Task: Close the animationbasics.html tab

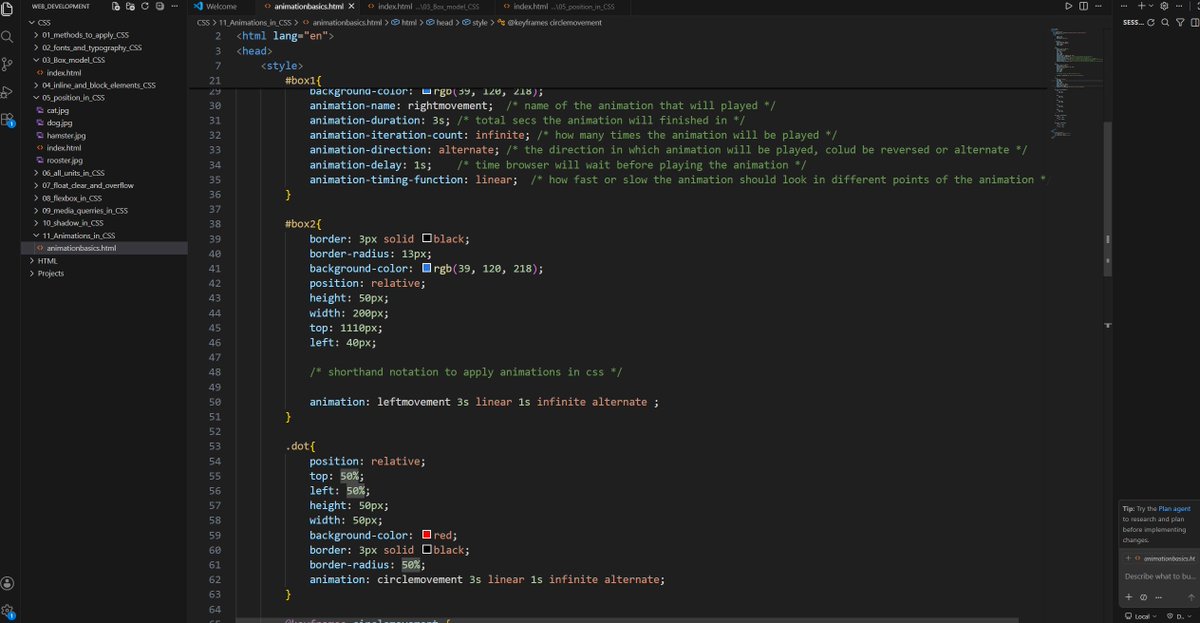Action: pyautogui.click(x=351, y=6)
